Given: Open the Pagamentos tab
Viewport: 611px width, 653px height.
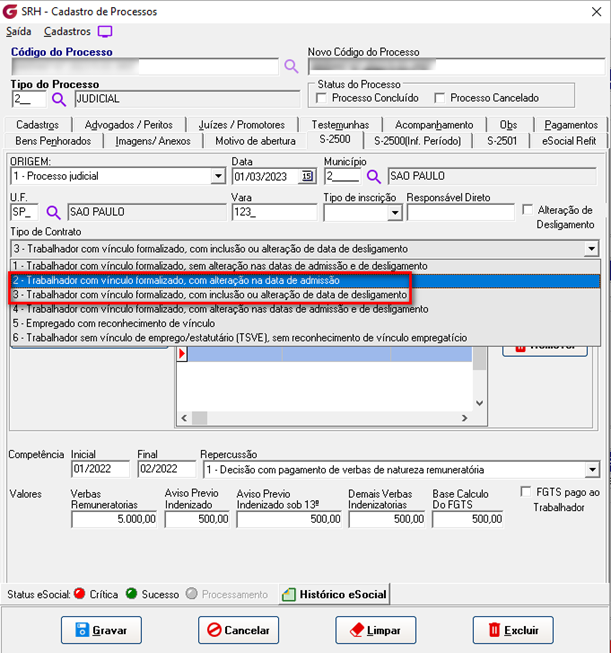Looking at the screenshot, I should click(571, 125).
